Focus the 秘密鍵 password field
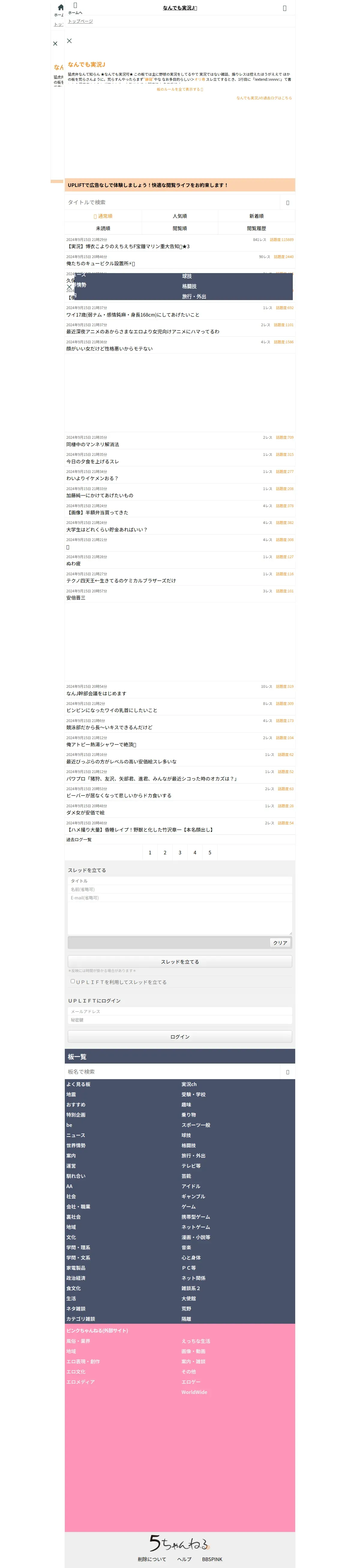The image size is (360, 1568). tap(180, 1020)
